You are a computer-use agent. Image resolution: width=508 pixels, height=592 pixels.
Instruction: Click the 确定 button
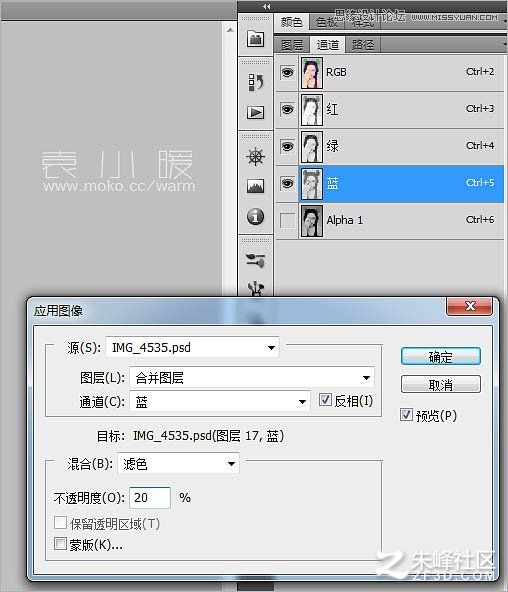(x=440, y=356)
